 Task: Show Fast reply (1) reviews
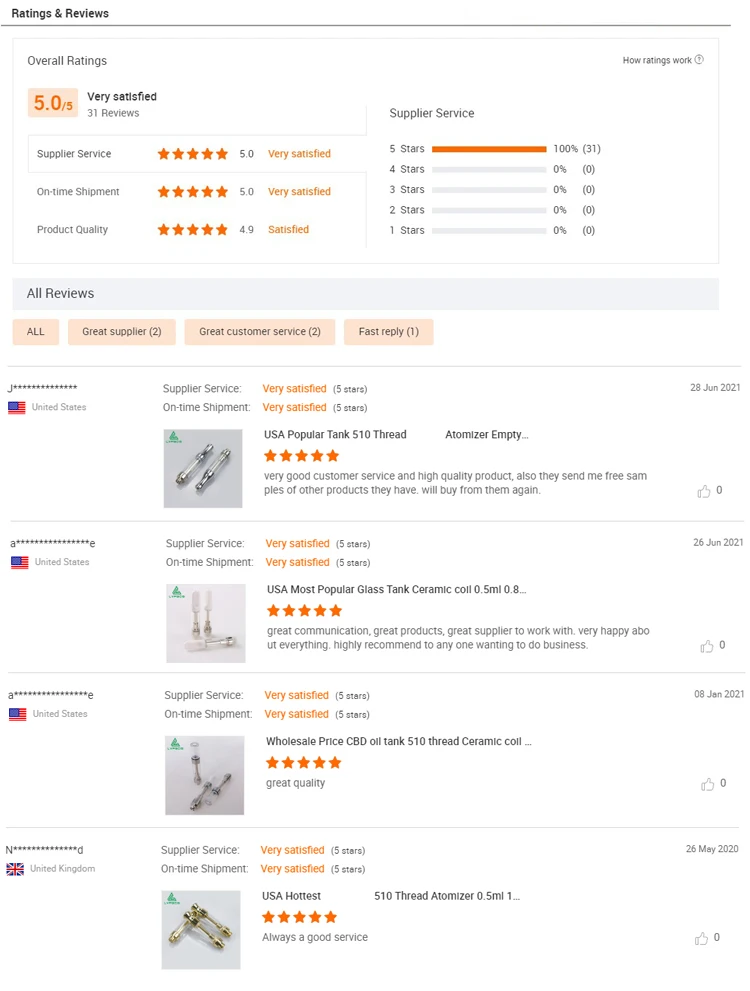click(x=388, y=332)
